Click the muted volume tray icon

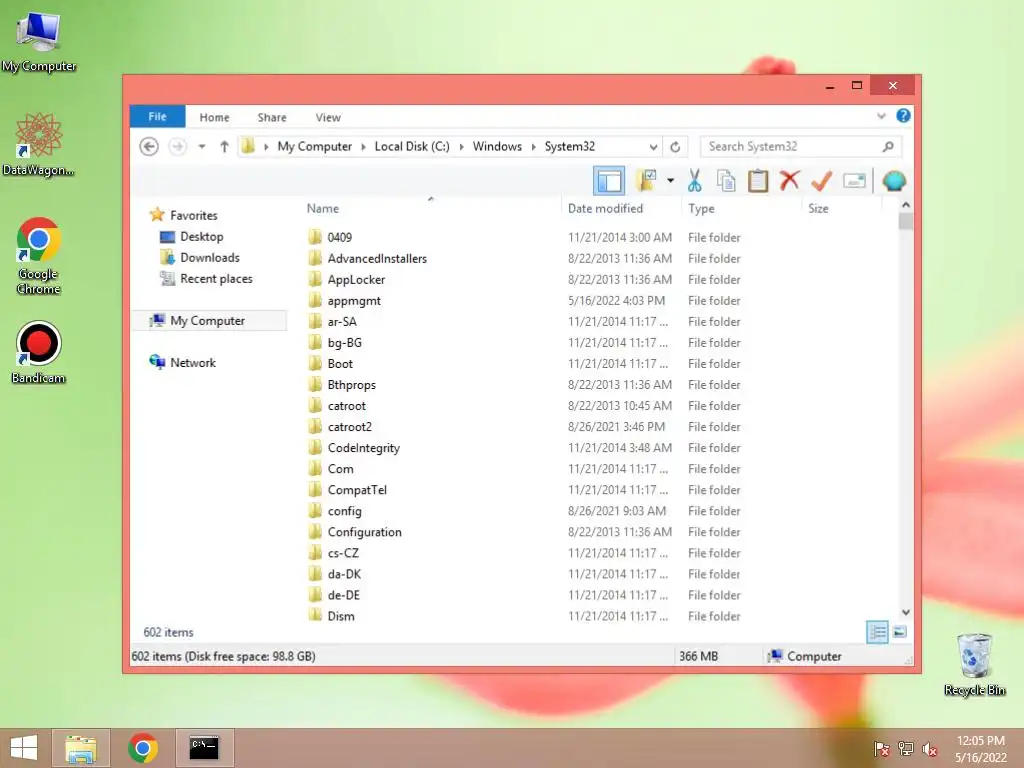[930, 749]
